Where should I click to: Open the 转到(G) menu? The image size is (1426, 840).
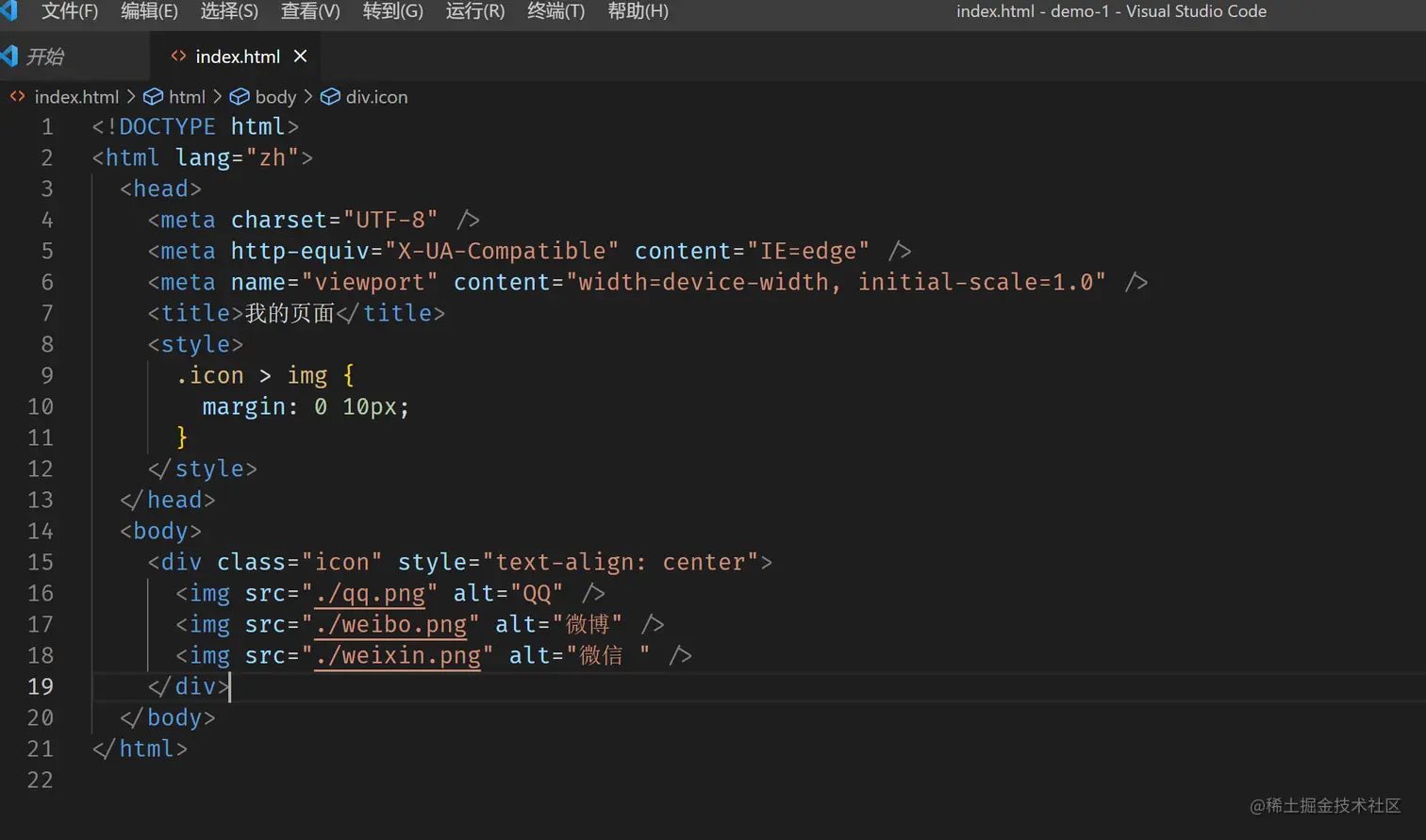392,11
